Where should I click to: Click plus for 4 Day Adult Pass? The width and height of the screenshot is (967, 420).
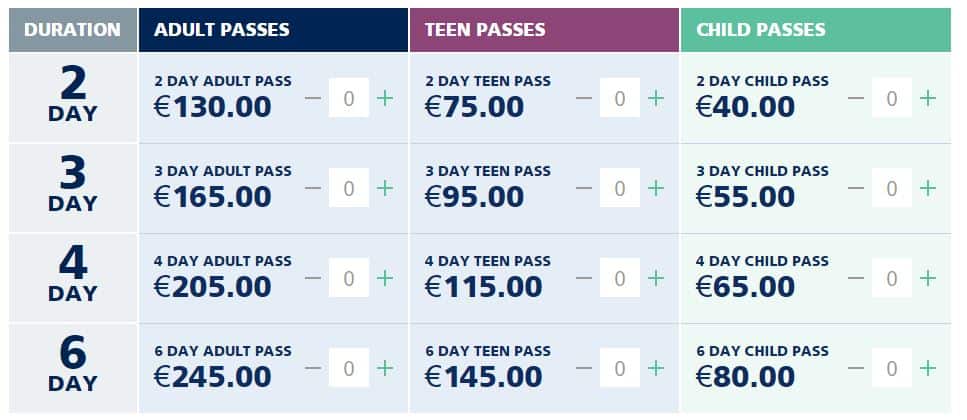coord(385,278)
